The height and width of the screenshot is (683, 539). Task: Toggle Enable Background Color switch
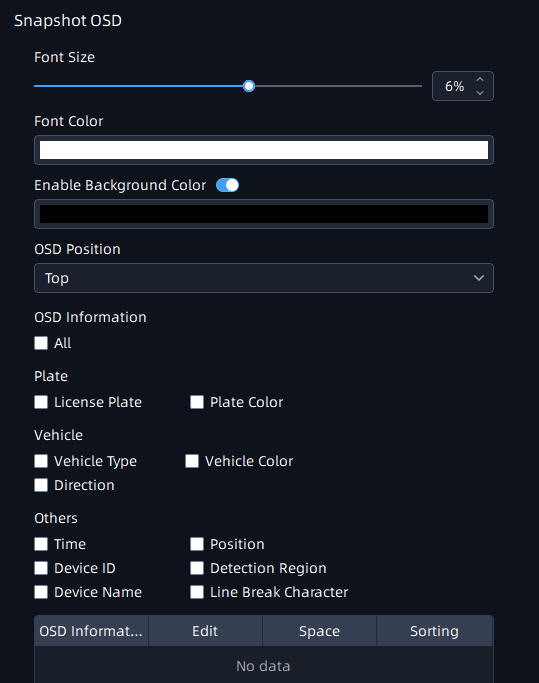tap(227, 185)
